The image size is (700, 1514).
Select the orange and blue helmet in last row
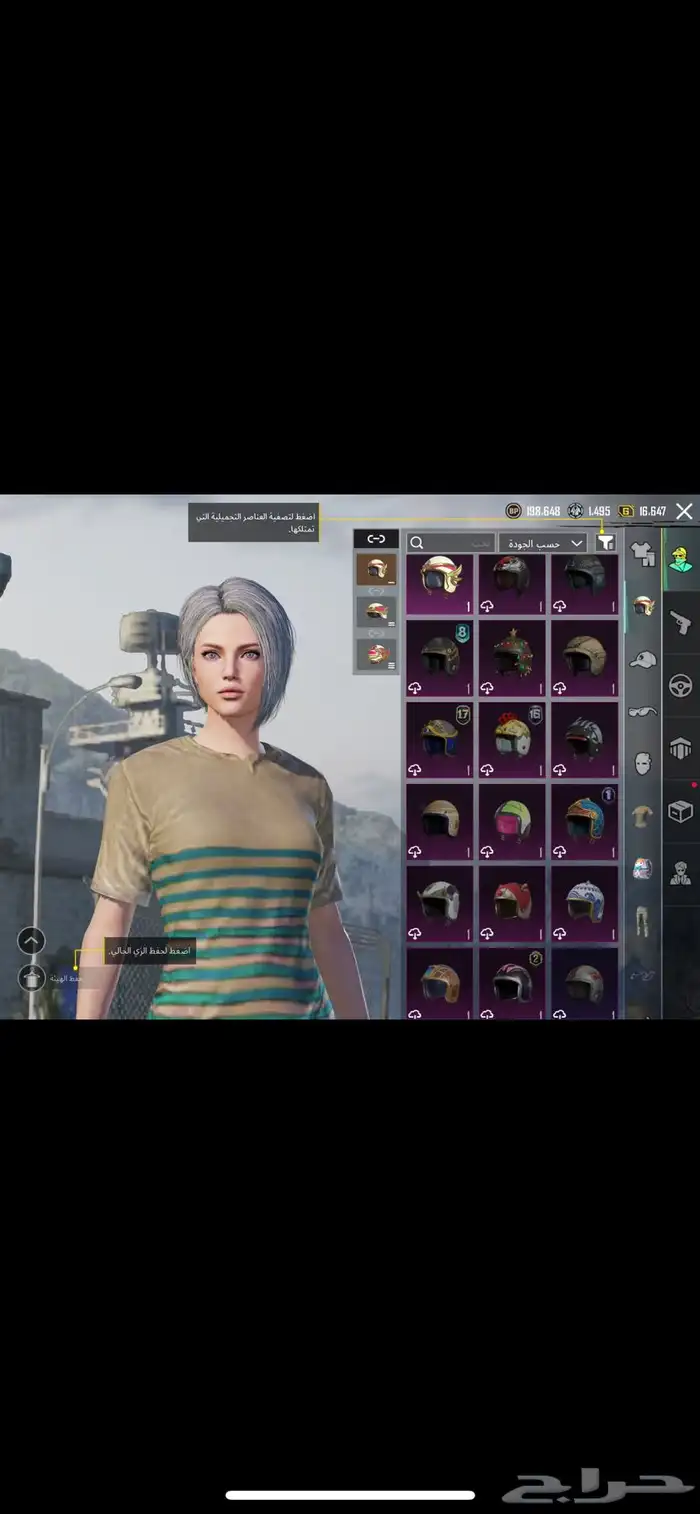point(439,983)
